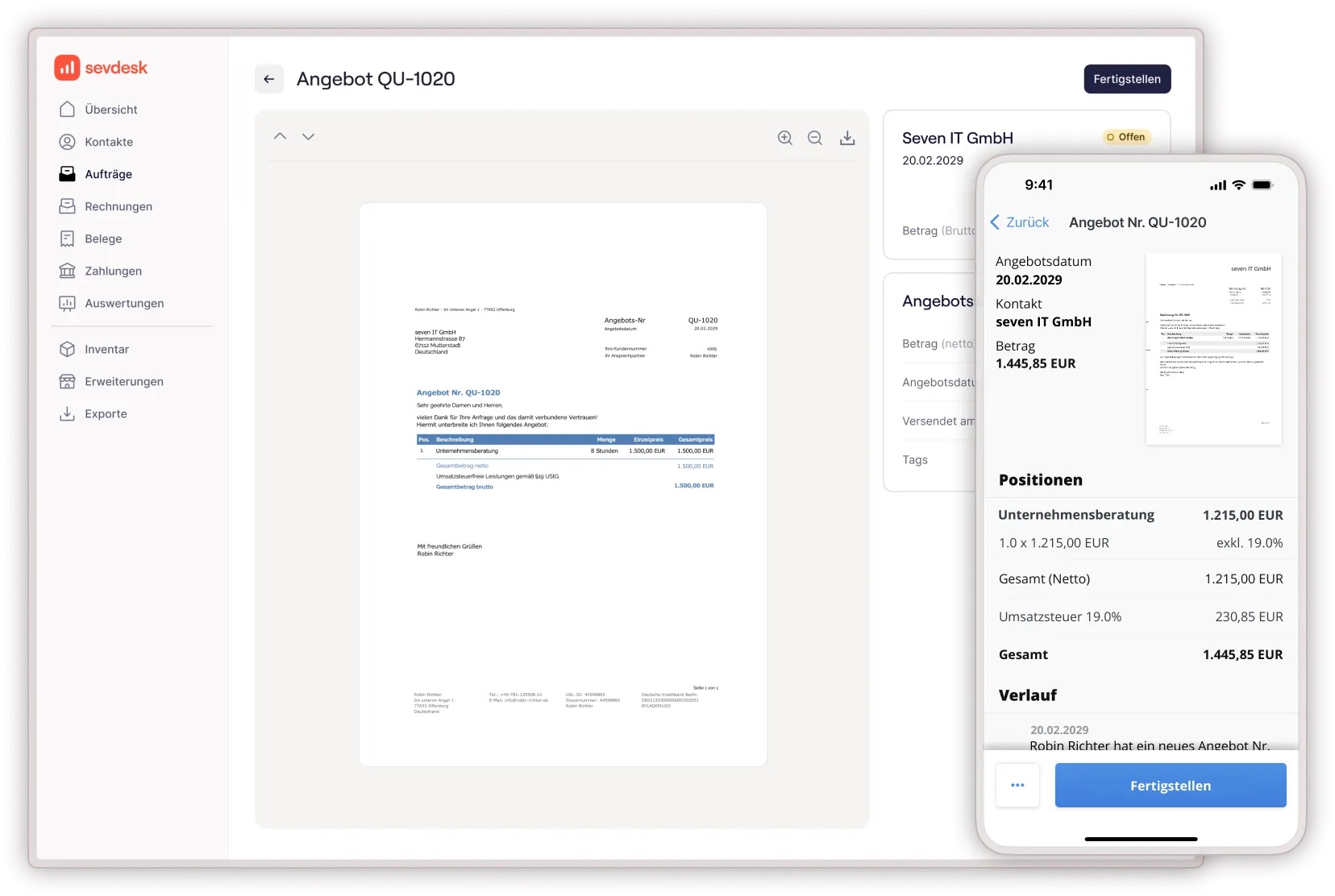Open the offer thumbnail on the phone
Viewport: 1335px width, 896px height.
tap(1214, 348)
